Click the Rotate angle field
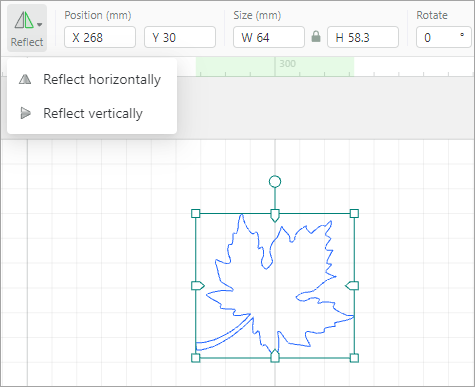 pyautogui.click(x=444, y=37)
